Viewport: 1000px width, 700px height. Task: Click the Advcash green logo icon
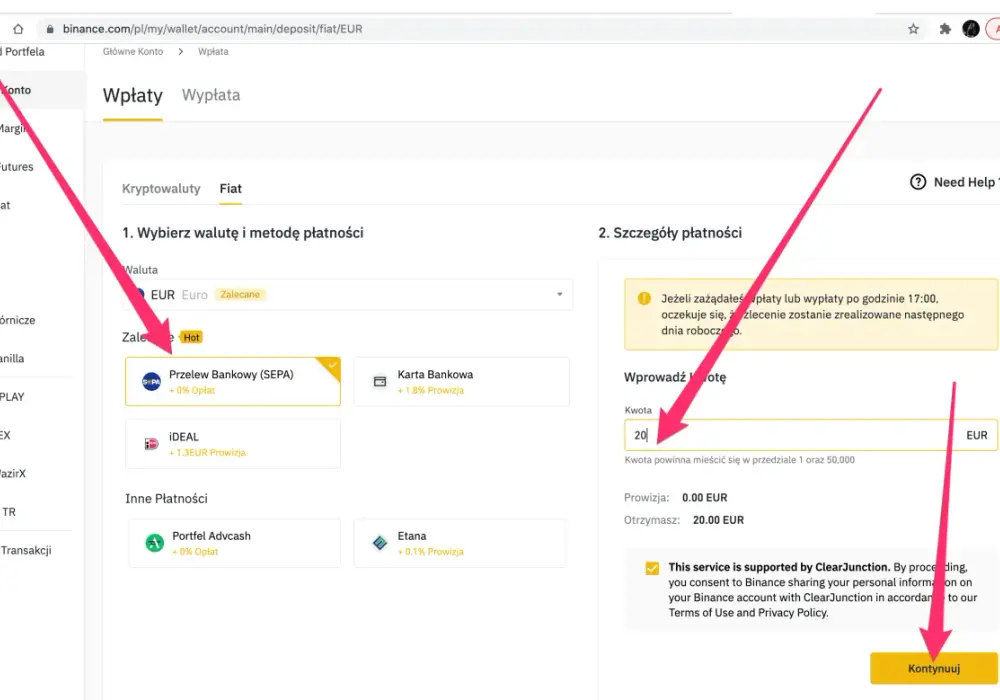click(x=154, y=543)
